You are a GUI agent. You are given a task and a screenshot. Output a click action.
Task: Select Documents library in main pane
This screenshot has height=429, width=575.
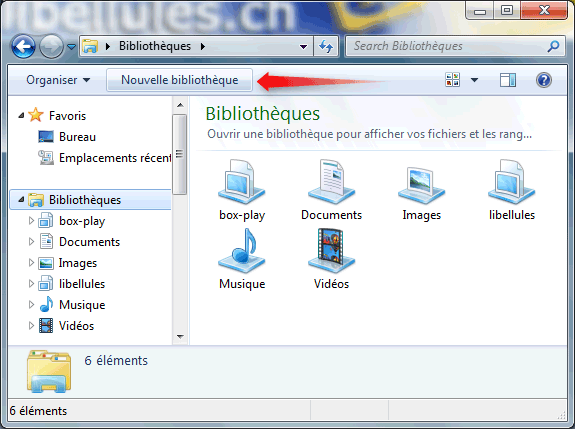[331, 190]
